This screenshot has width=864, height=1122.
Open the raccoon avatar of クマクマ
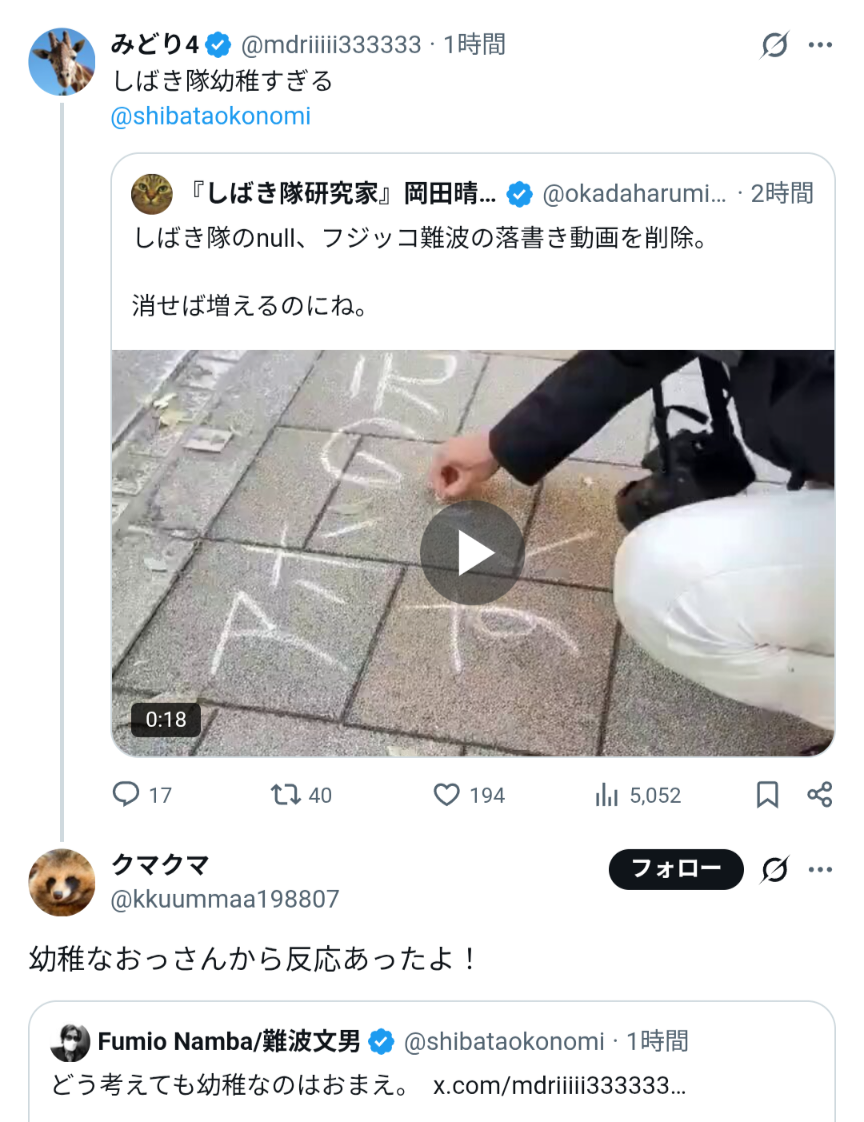tap(62, 882)
